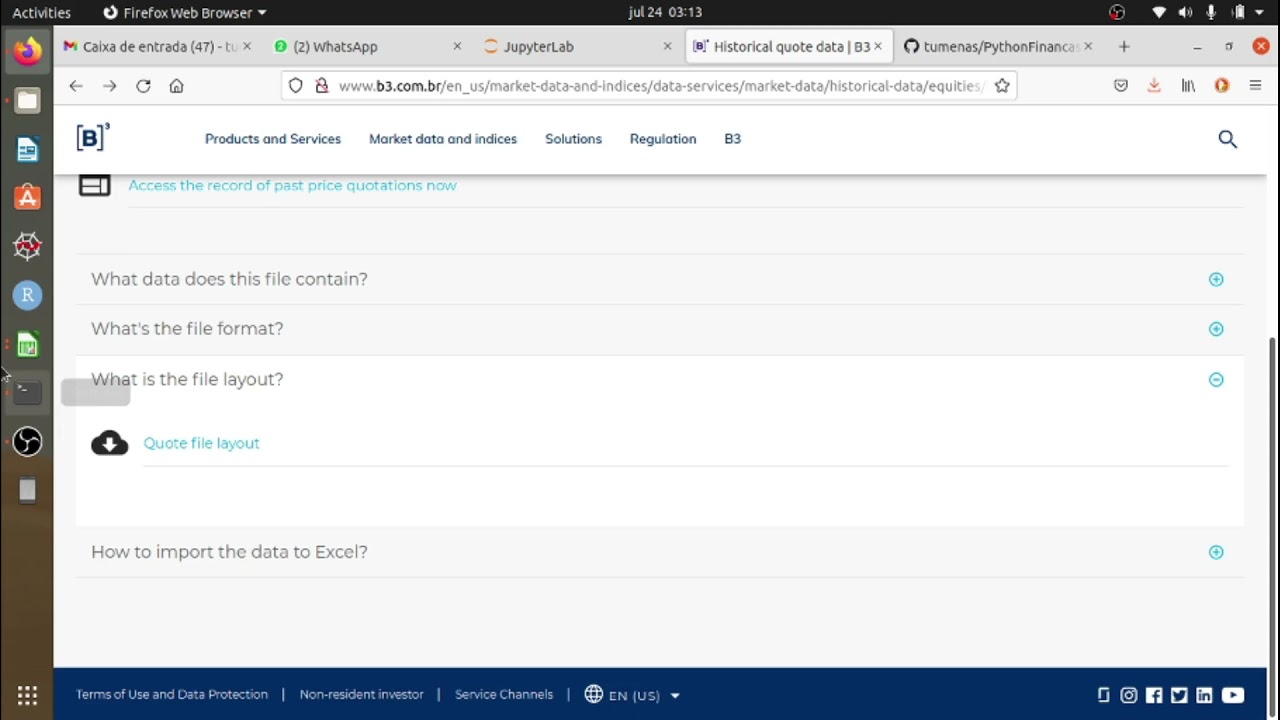
Task: Go forward to the next page
Action: point(110,86)
